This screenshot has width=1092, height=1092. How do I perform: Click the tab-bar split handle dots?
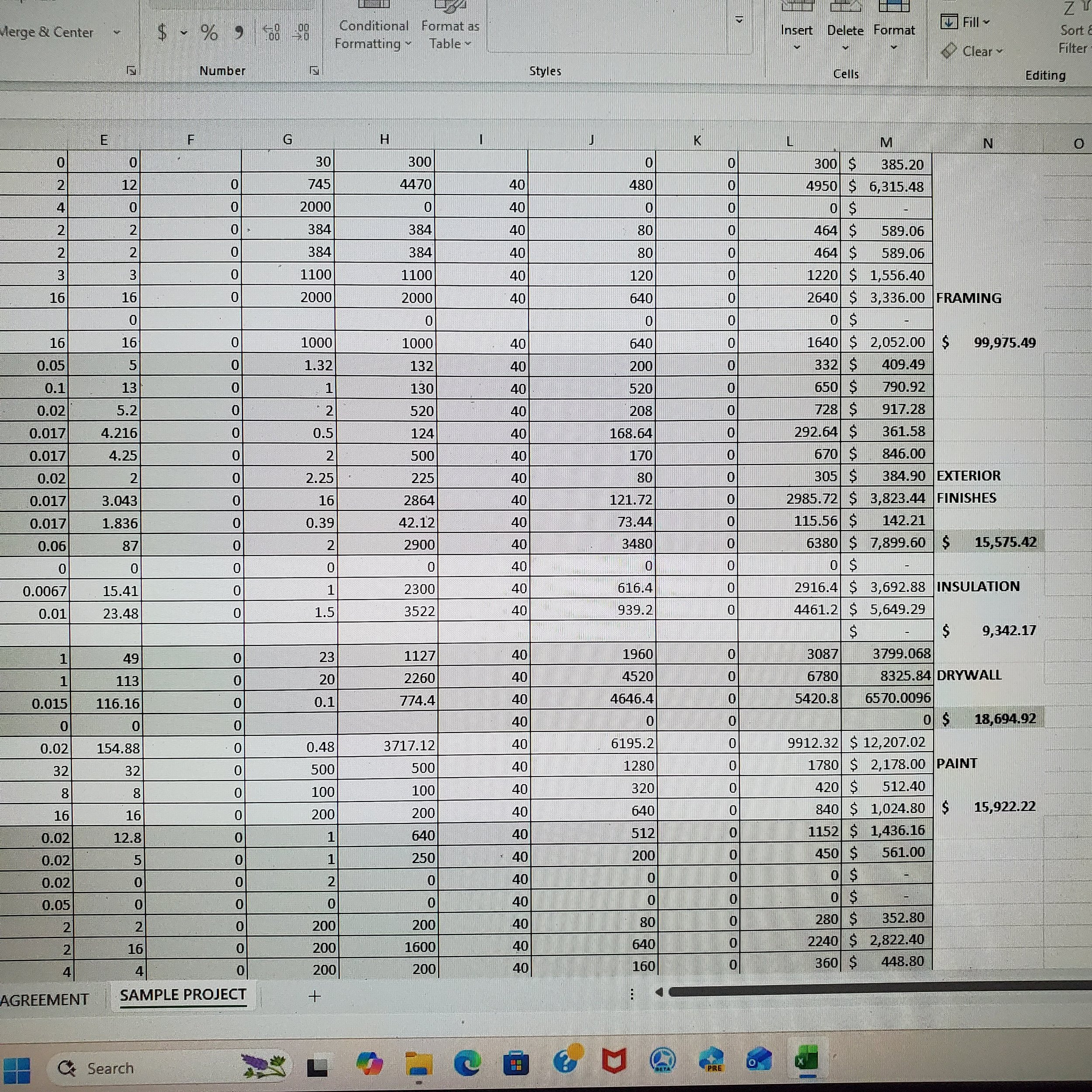coord(632,994)
